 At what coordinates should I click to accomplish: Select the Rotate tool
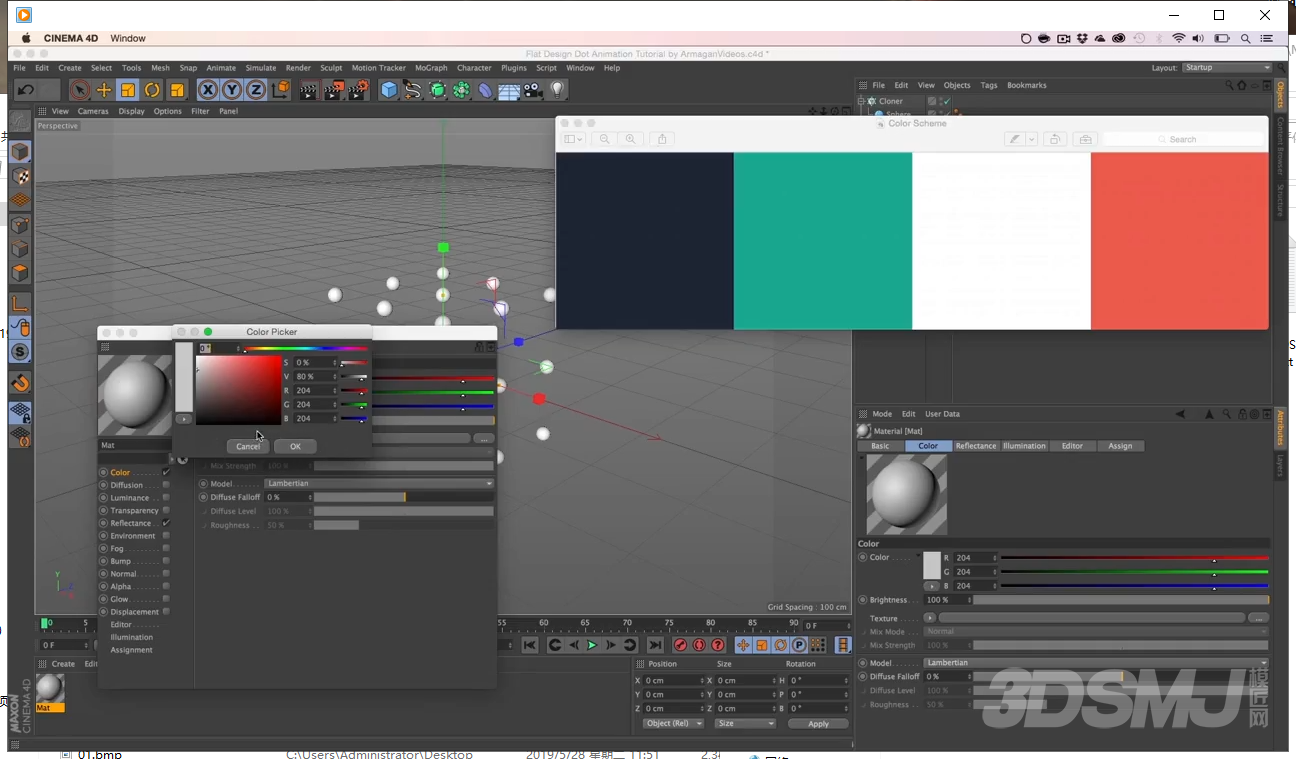(x=152, y=90)
